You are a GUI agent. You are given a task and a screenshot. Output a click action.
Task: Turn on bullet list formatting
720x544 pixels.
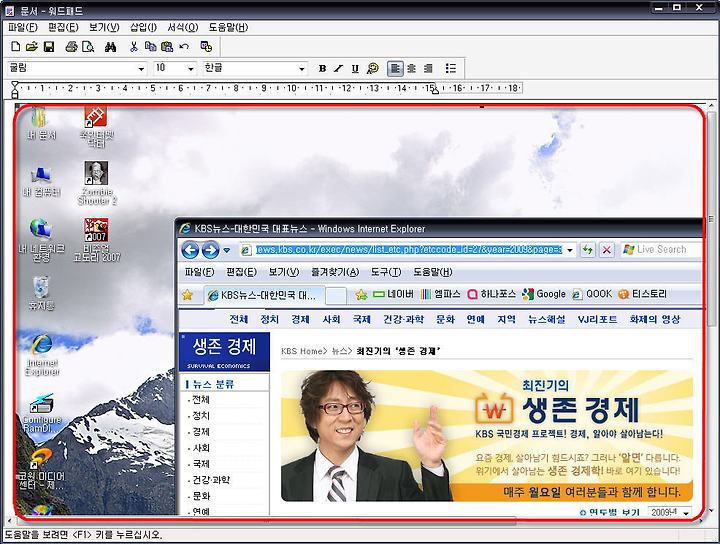pos(451,68)
